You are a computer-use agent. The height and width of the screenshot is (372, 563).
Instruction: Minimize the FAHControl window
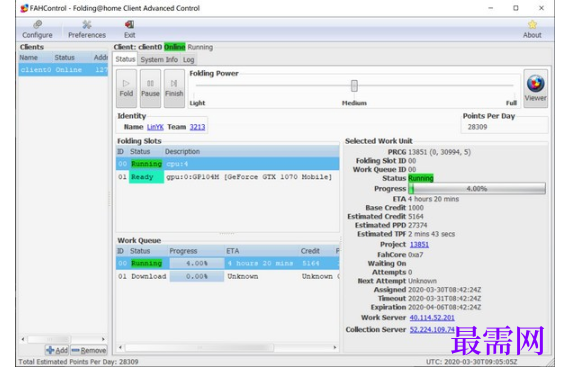click(x=490, y=8)
